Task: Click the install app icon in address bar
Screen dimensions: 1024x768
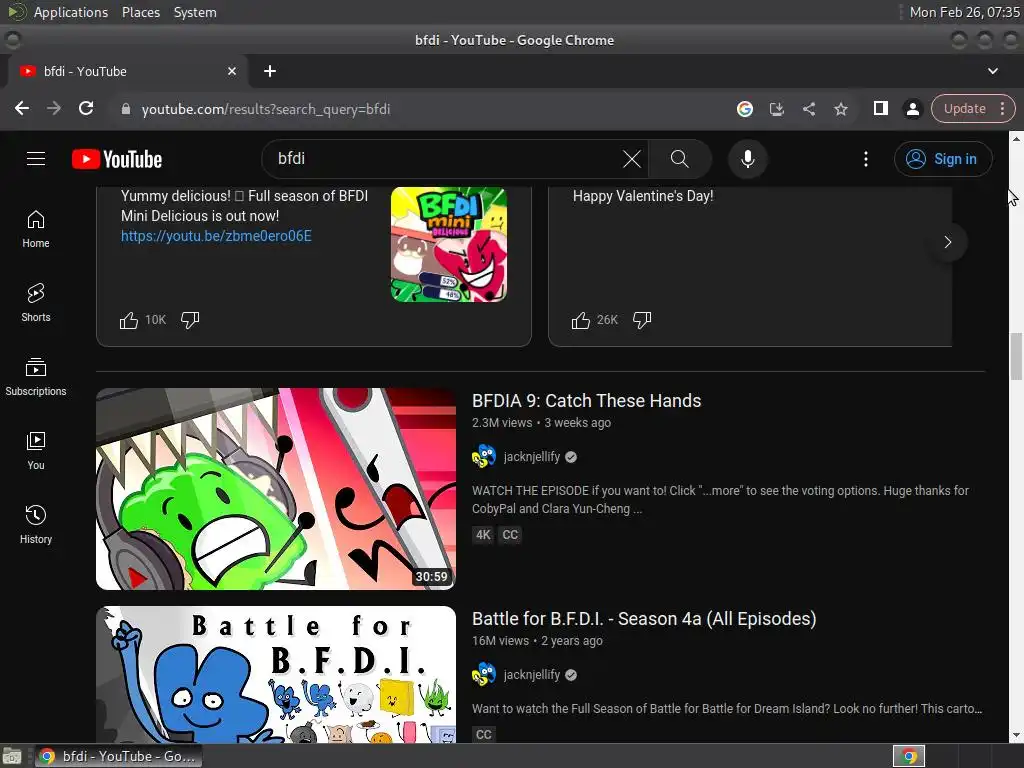Action: pyautogui.click(x=776, y=109)
